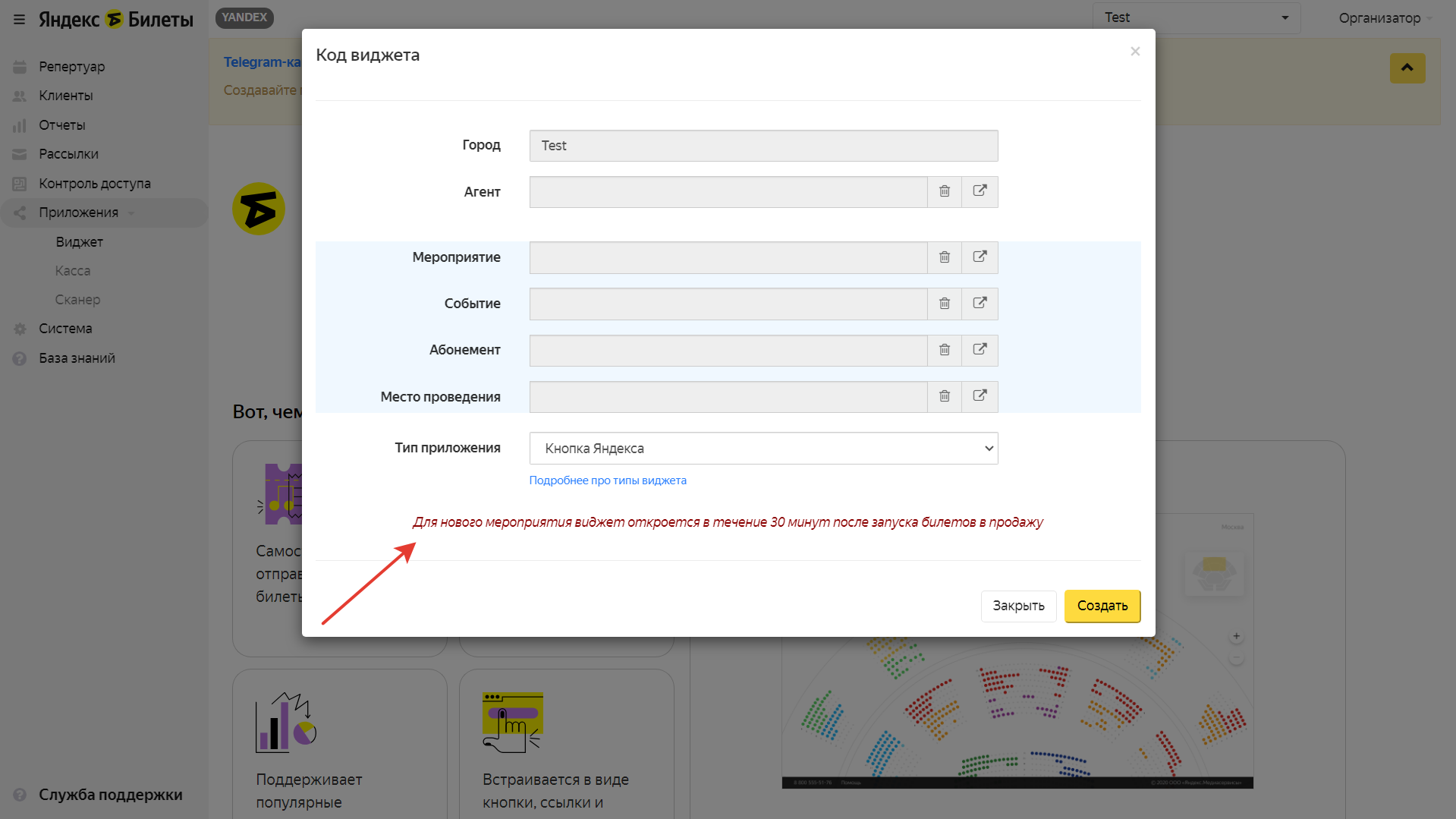Open the Организатор dropdown
1456x819 pixels.
1385,18
